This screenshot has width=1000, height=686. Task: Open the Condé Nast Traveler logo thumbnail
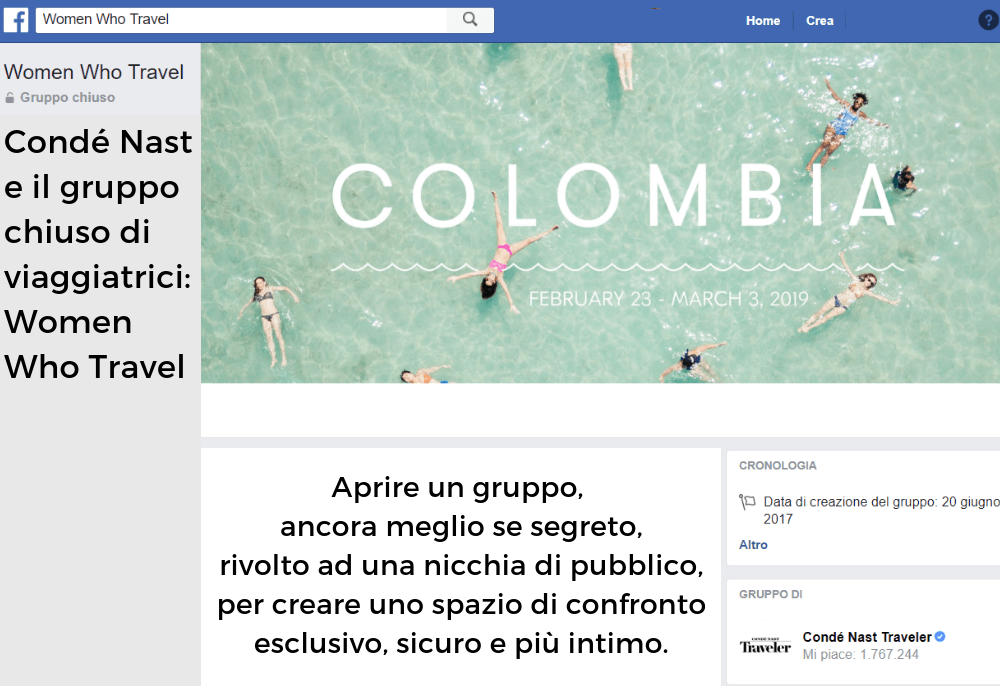coord(765,646)
